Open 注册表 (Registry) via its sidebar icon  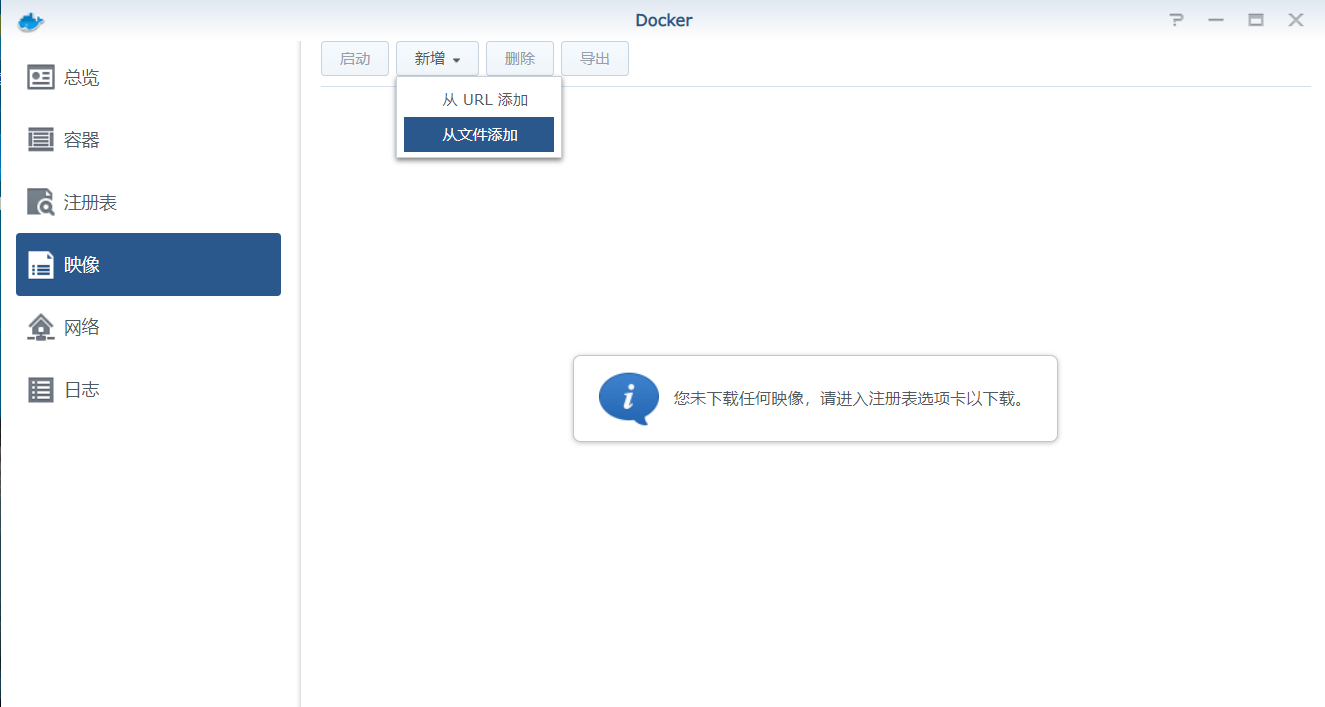[41, 202]
